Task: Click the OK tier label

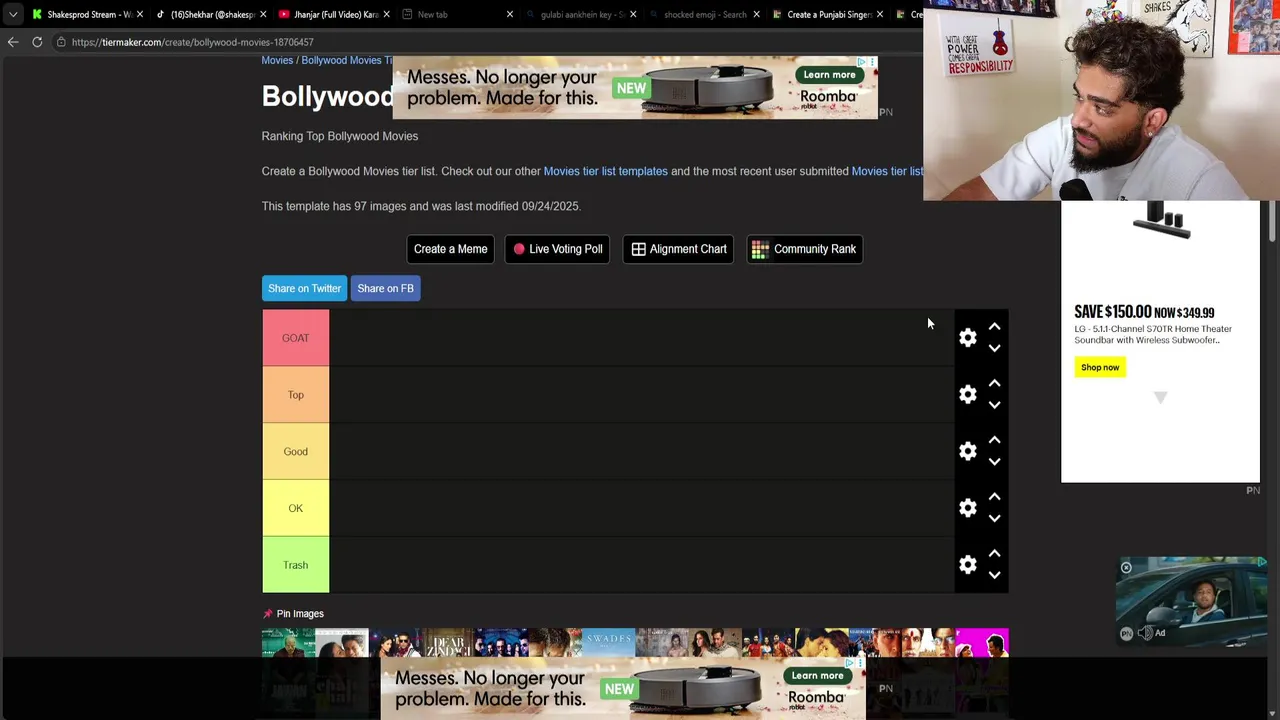Action: coord(295,508)
